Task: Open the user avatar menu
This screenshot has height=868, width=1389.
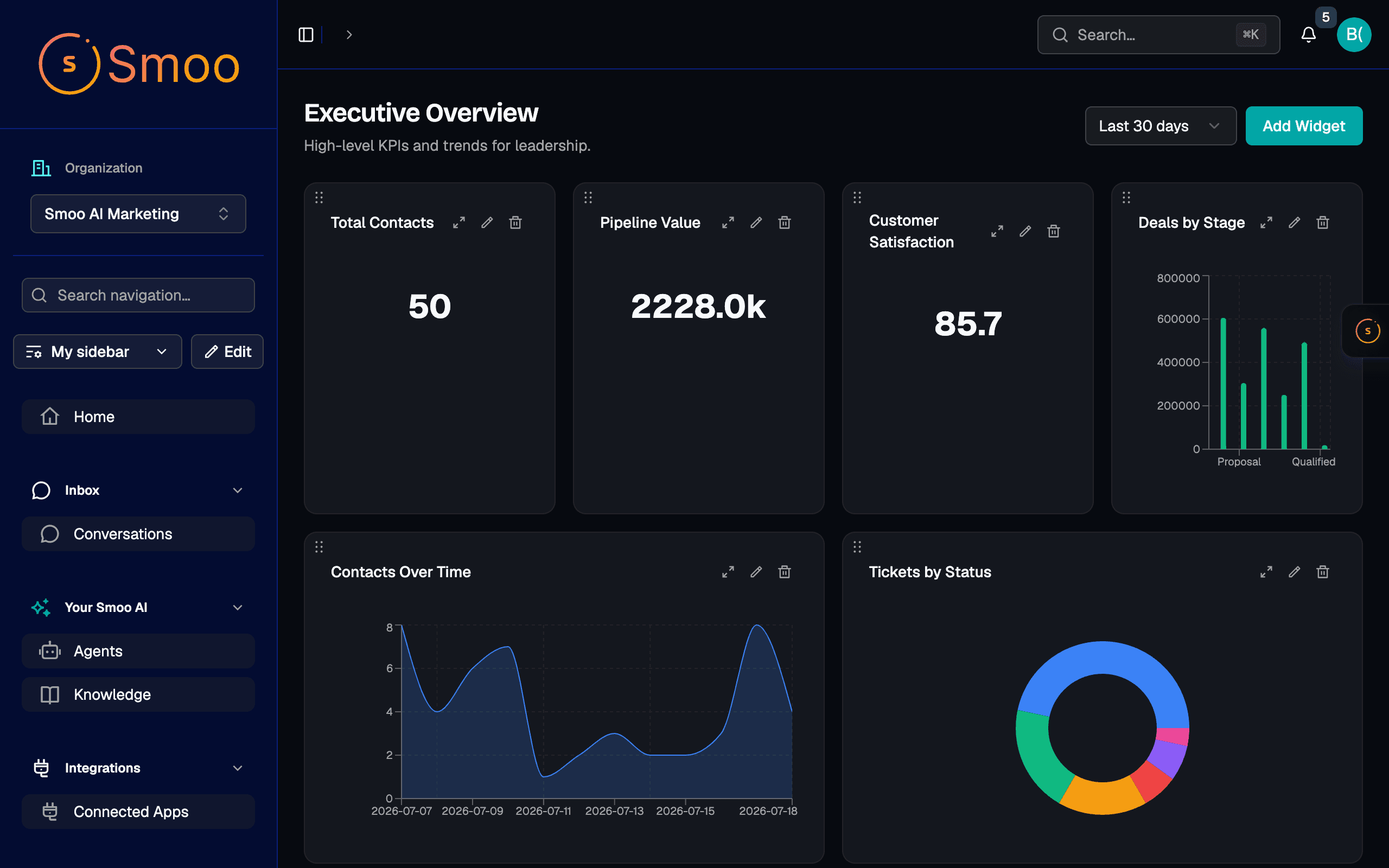Action: point(1354,35)
